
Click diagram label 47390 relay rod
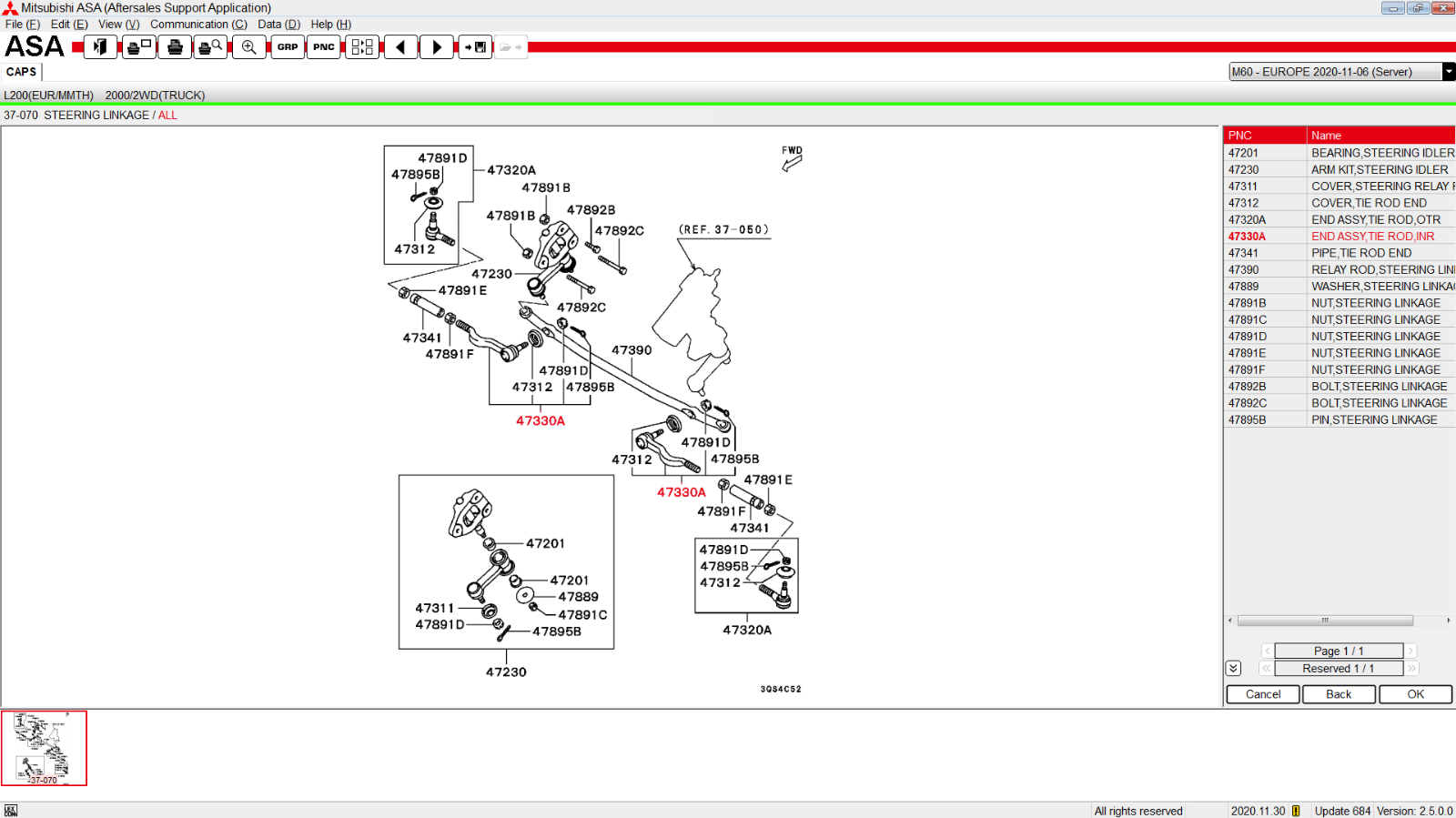pyautogui.click(x=632, y=349)
